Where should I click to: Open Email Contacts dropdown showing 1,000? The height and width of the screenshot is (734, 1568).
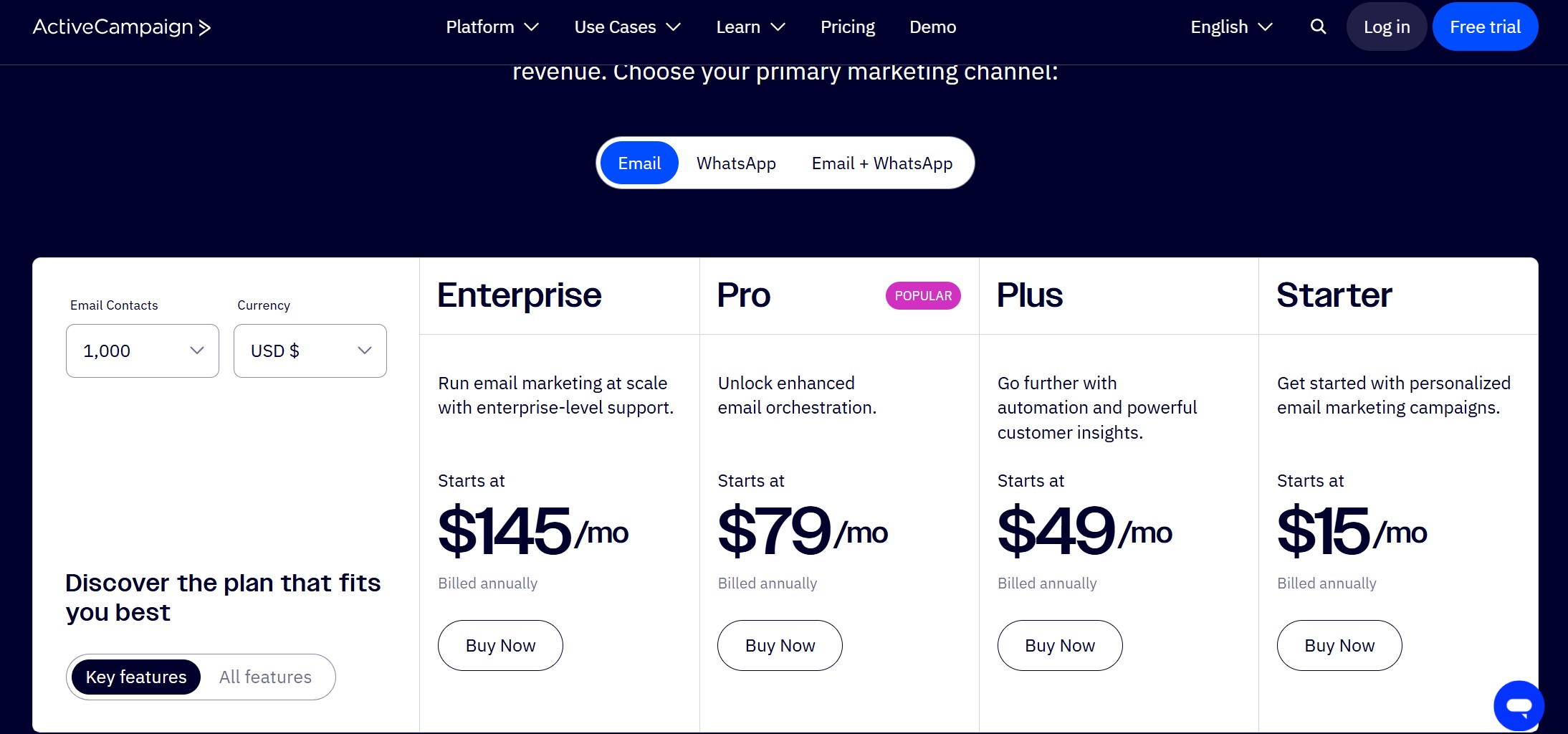[x=143, y=351]
